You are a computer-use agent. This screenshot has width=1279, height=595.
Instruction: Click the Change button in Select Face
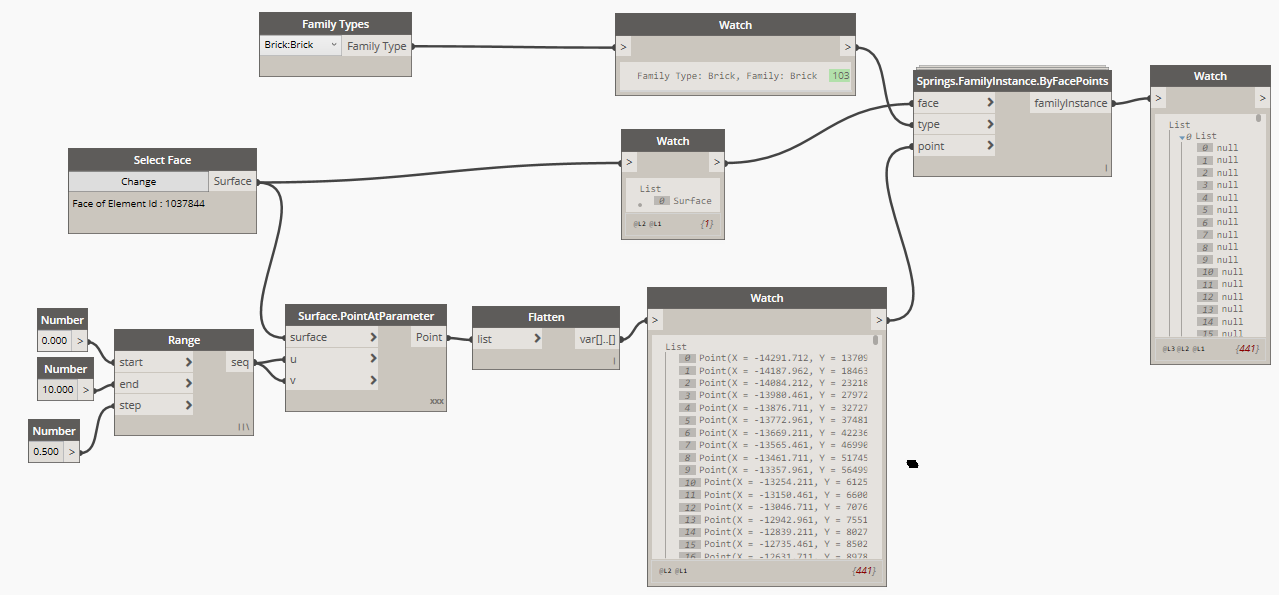pyautogui.click(x=138, y=182)
